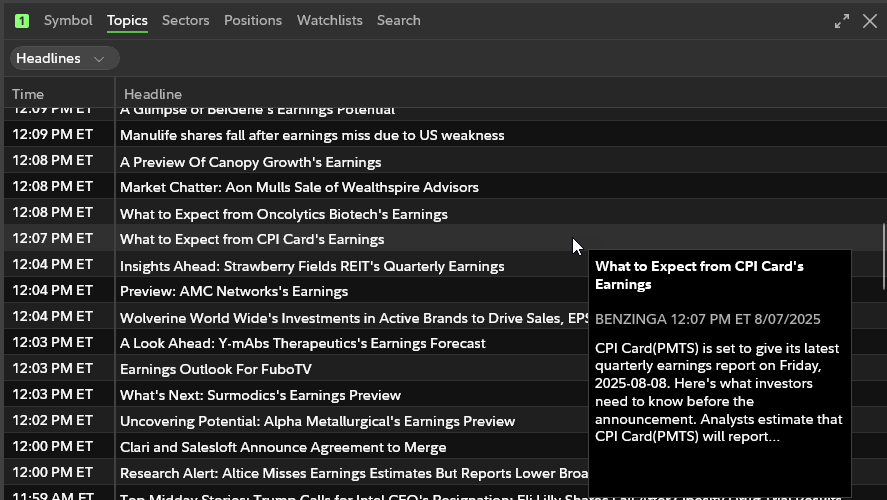This screenshot has width=887, height=500.
Task: Open A Preview Of Canopy Growth's Earnings
Action: (250, 162)
